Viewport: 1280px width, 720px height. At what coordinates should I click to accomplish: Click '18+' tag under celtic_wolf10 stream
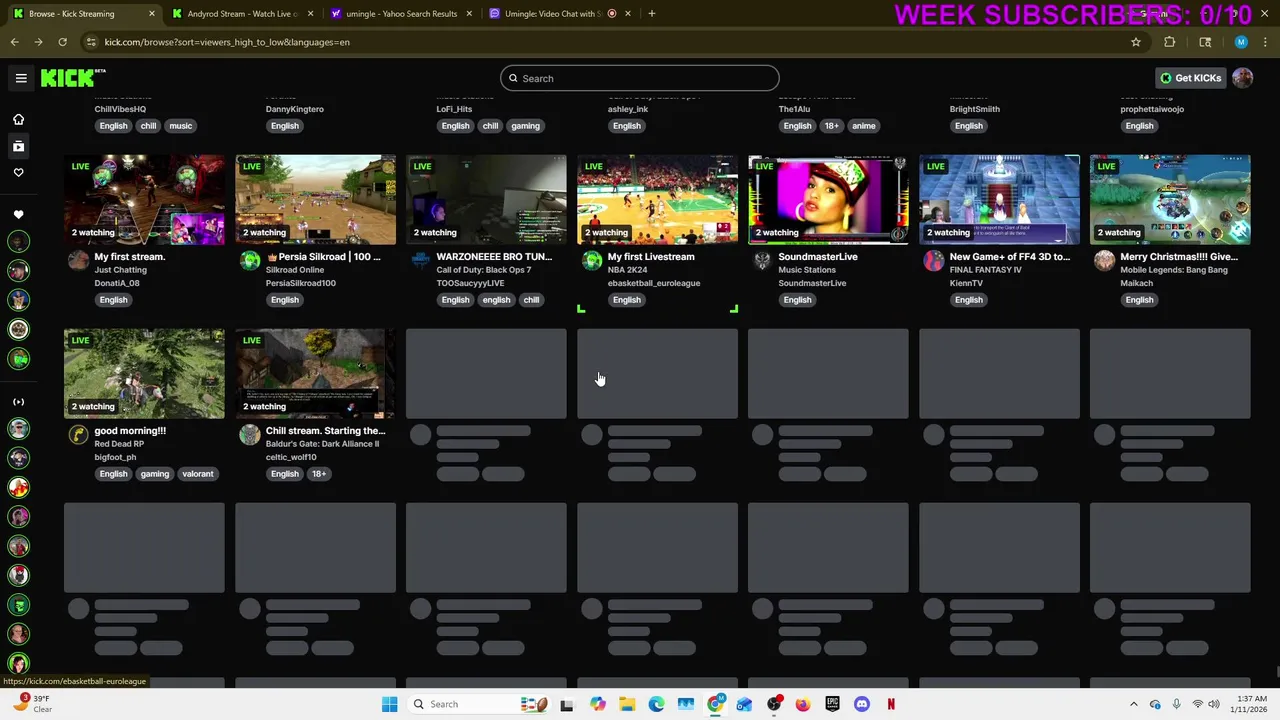click(318, 474)
